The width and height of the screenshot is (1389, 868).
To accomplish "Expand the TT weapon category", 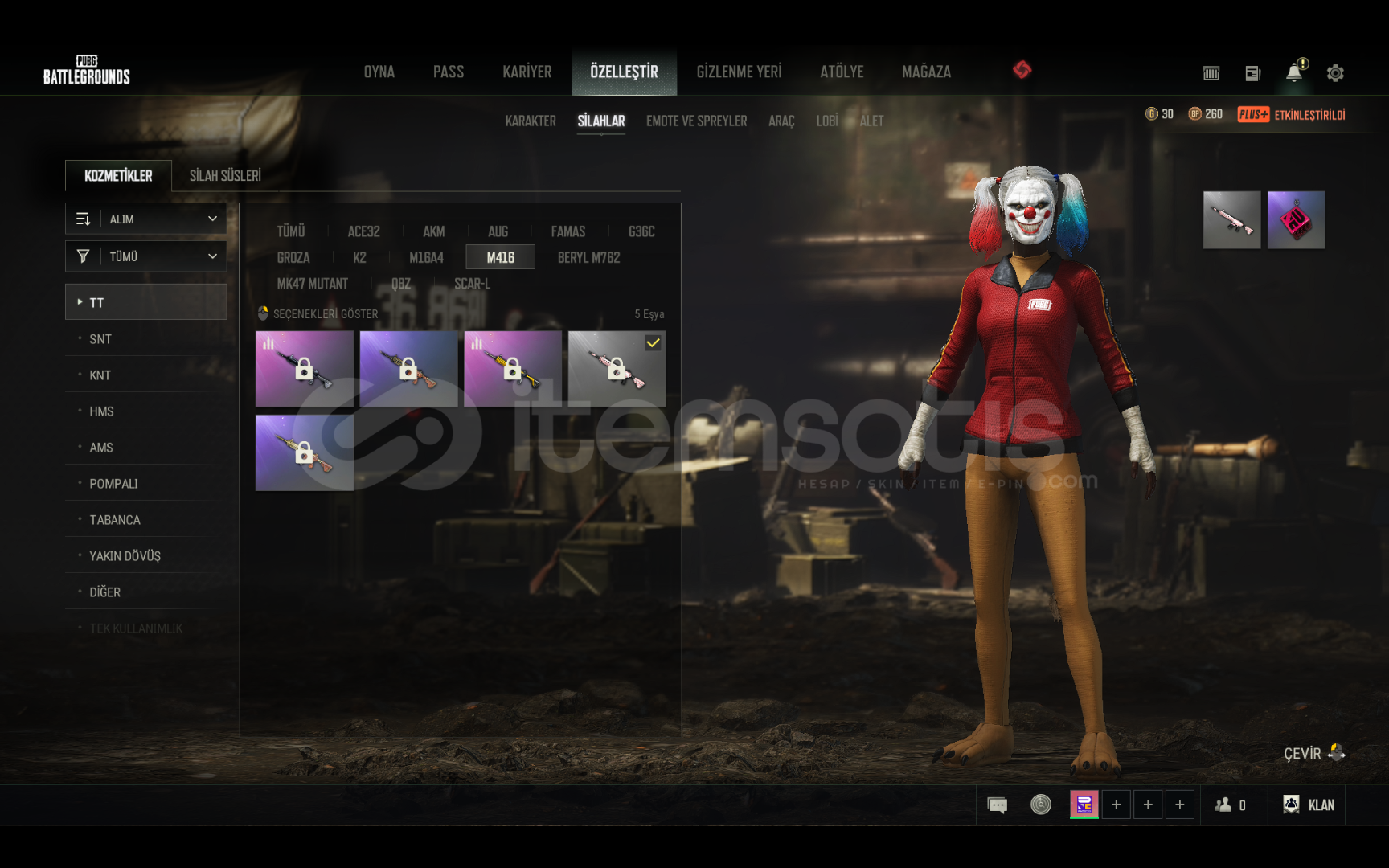I will 145,302.
